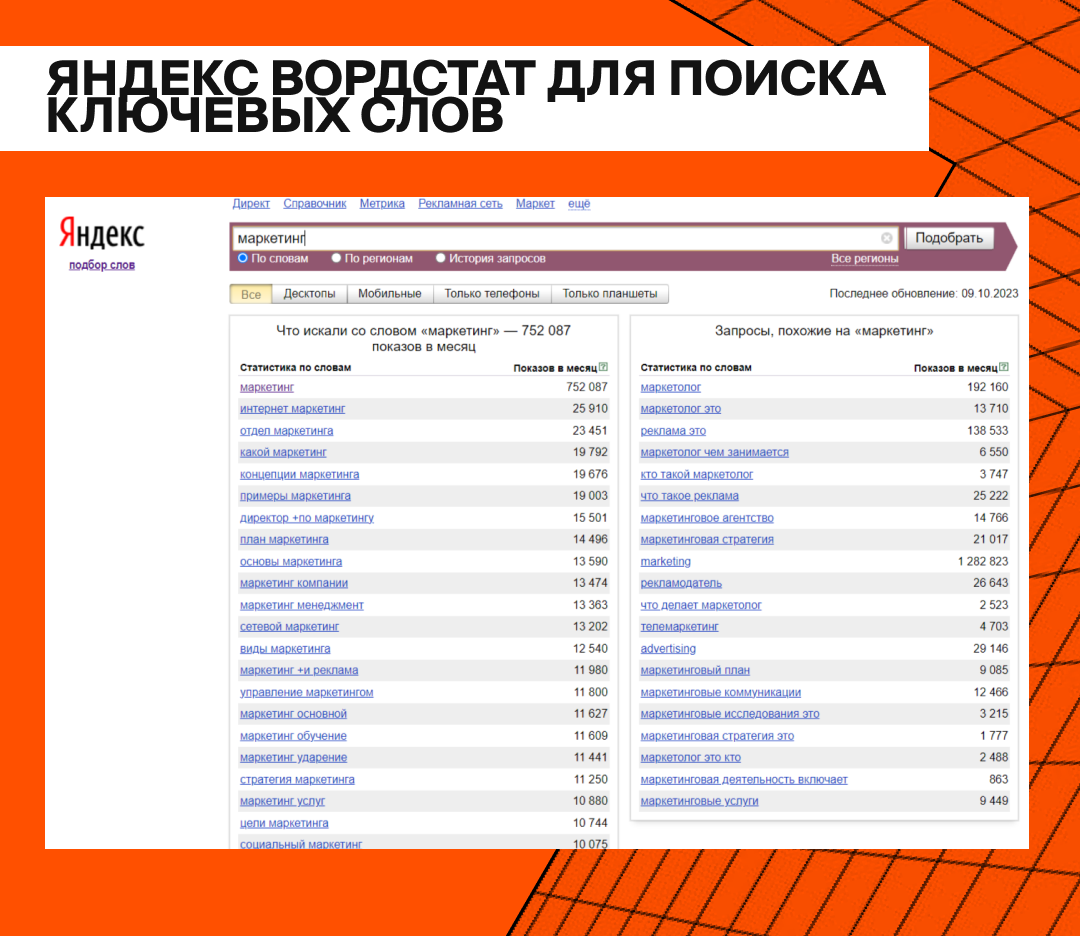This screenshot has height=936, width=1080.
Task: Open the маркетинговые коммуникации link
Action: tap(720, 692)
